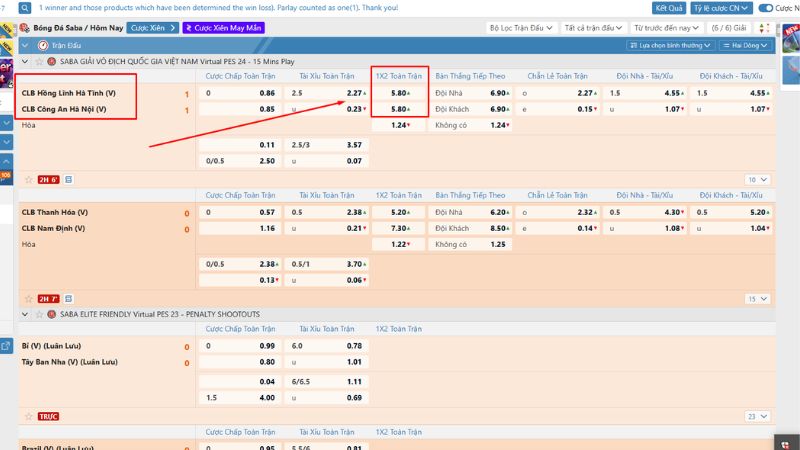Select 5.80 1X2 odds for Hồng Lĩnh Hà Tĩnh
This screenshot has height=450, width=800.
click(x=399, y=93)
